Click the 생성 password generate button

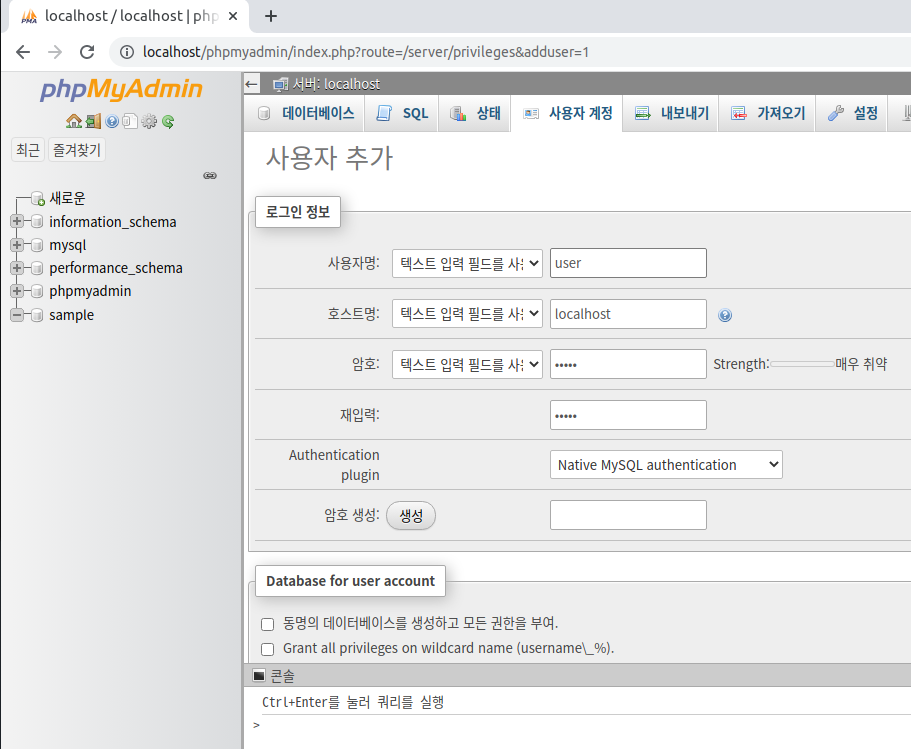411,515
